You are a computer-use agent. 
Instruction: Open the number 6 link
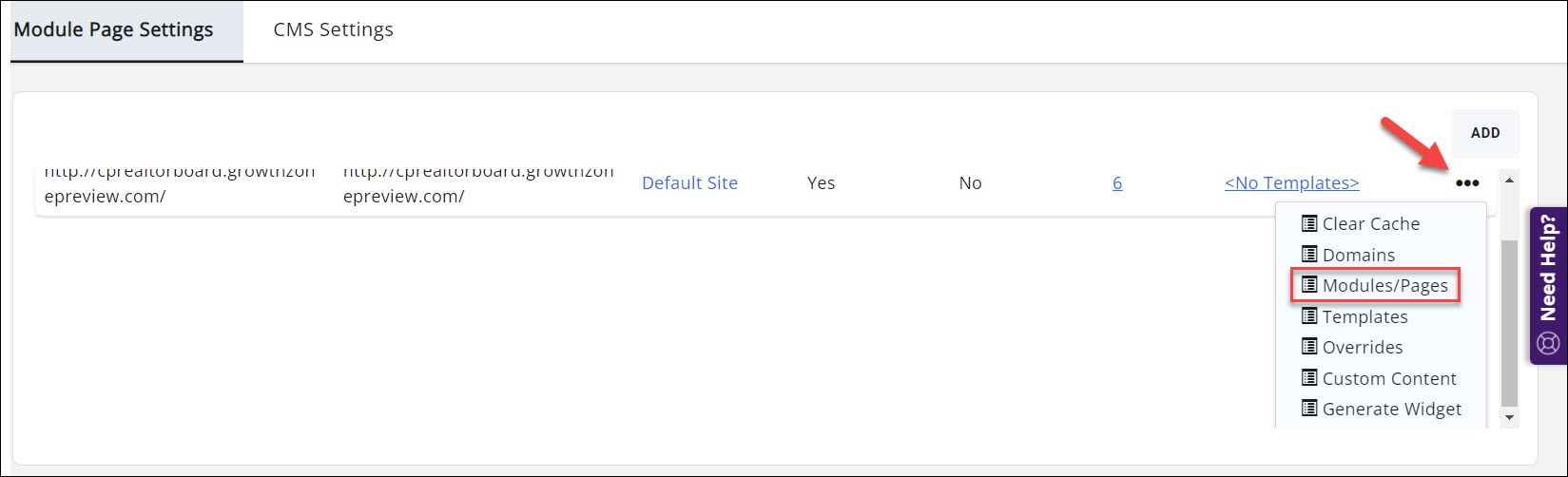pos(1117,183)
